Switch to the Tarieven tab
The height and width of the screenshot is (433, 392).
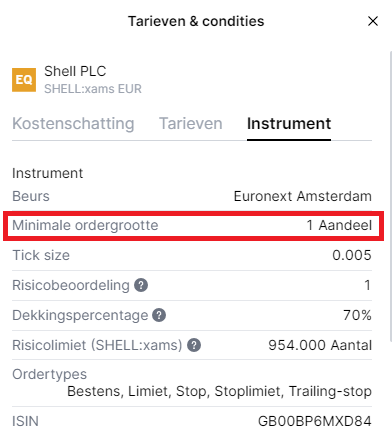191,124
